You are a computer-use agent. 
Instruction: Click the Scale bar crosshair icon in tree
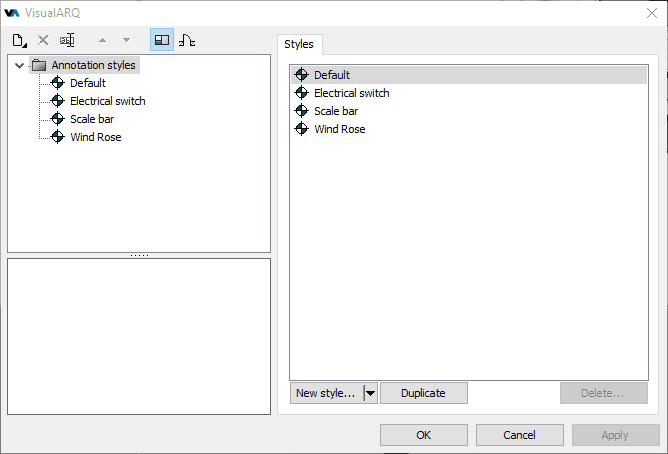pyautogui.click(x=58, y=119)
